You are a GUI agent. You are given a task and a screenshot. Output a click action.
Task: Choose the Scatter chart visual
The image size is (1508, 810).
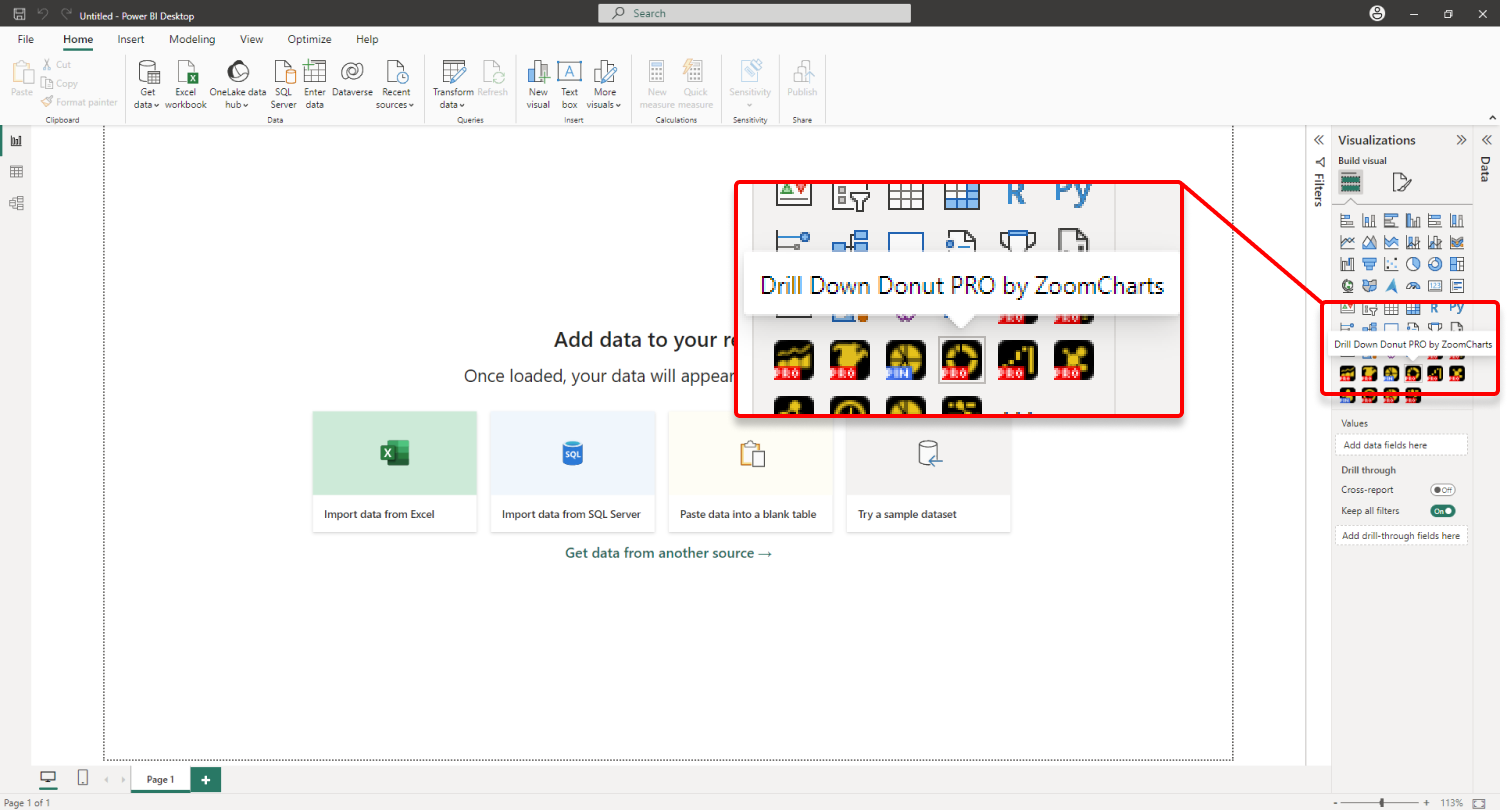coord(1391,265)
